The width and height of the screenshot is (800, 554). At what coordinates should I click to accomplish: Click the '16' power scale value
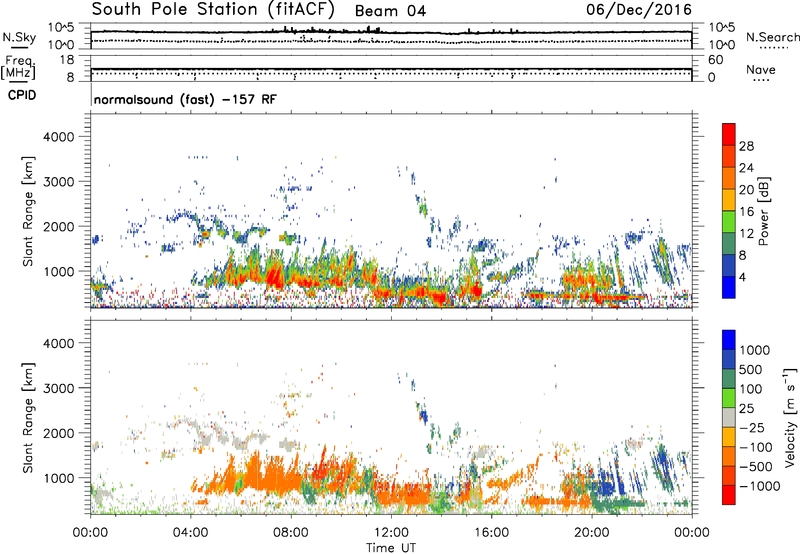(746, 212)
